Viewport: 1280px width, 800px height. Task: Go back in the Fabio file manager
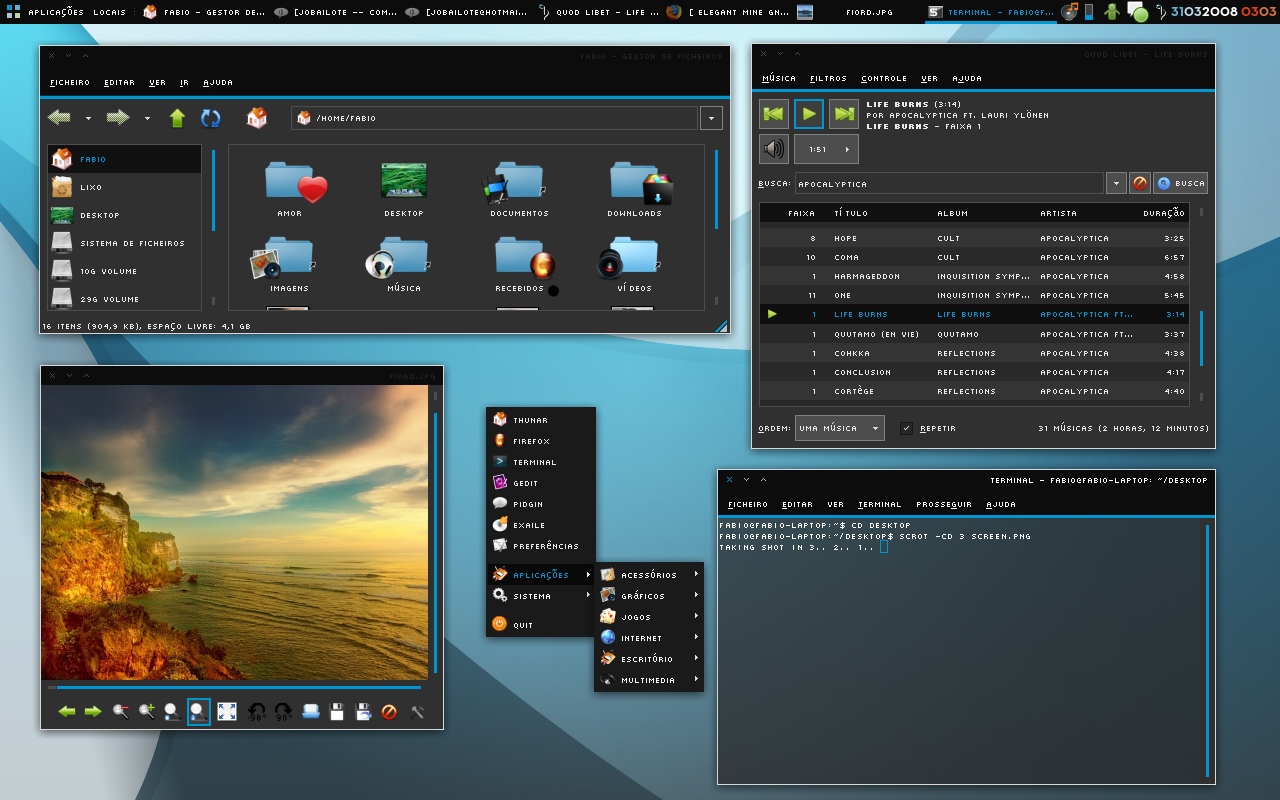(60, 118)
